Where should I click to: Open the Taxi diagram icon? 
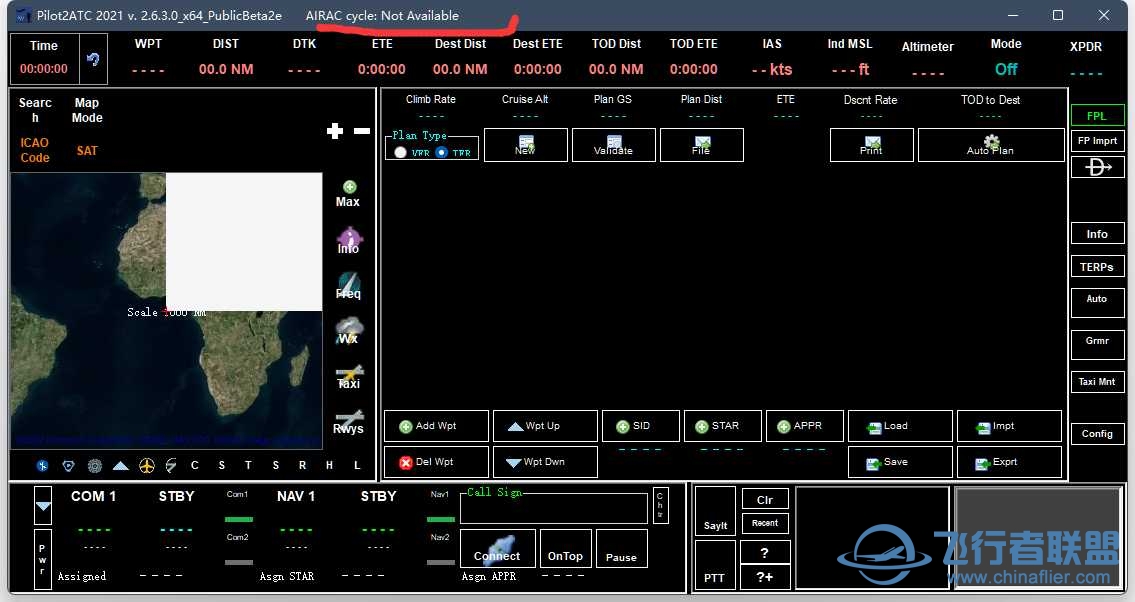pos(349,376)
